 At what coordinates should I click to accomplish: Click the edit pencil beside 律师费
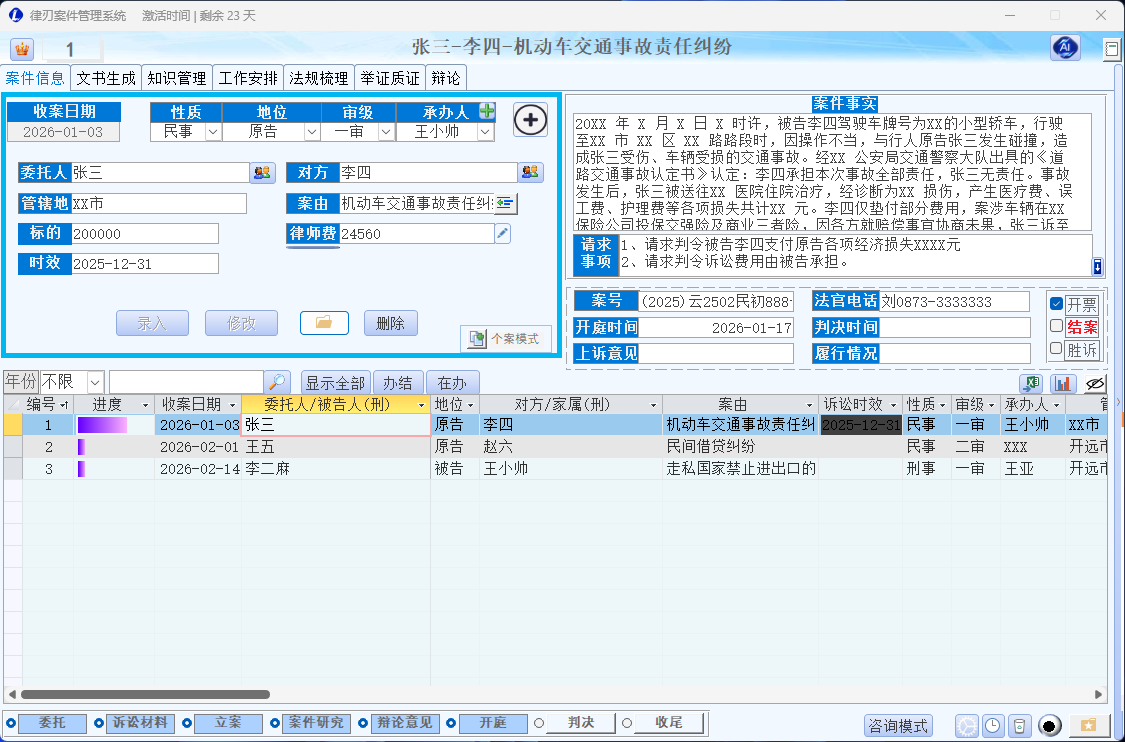[503, 233]
